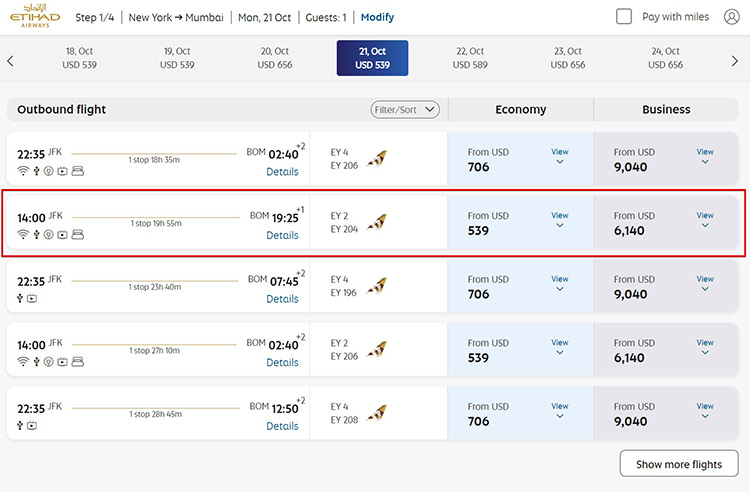Viewport: 750px width, 492px height.
Task: Click seat icon on 19:25 arrival flight
Action: (77, 234)
